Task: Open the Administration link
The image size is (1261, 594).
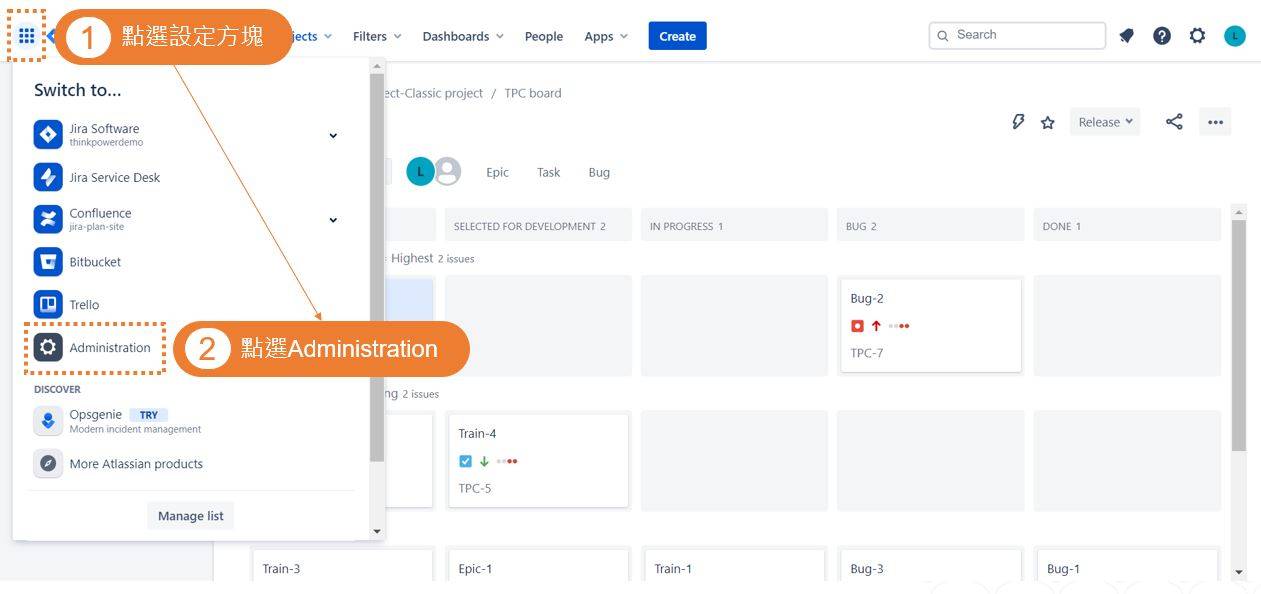Action: click(x=110, y=348)
